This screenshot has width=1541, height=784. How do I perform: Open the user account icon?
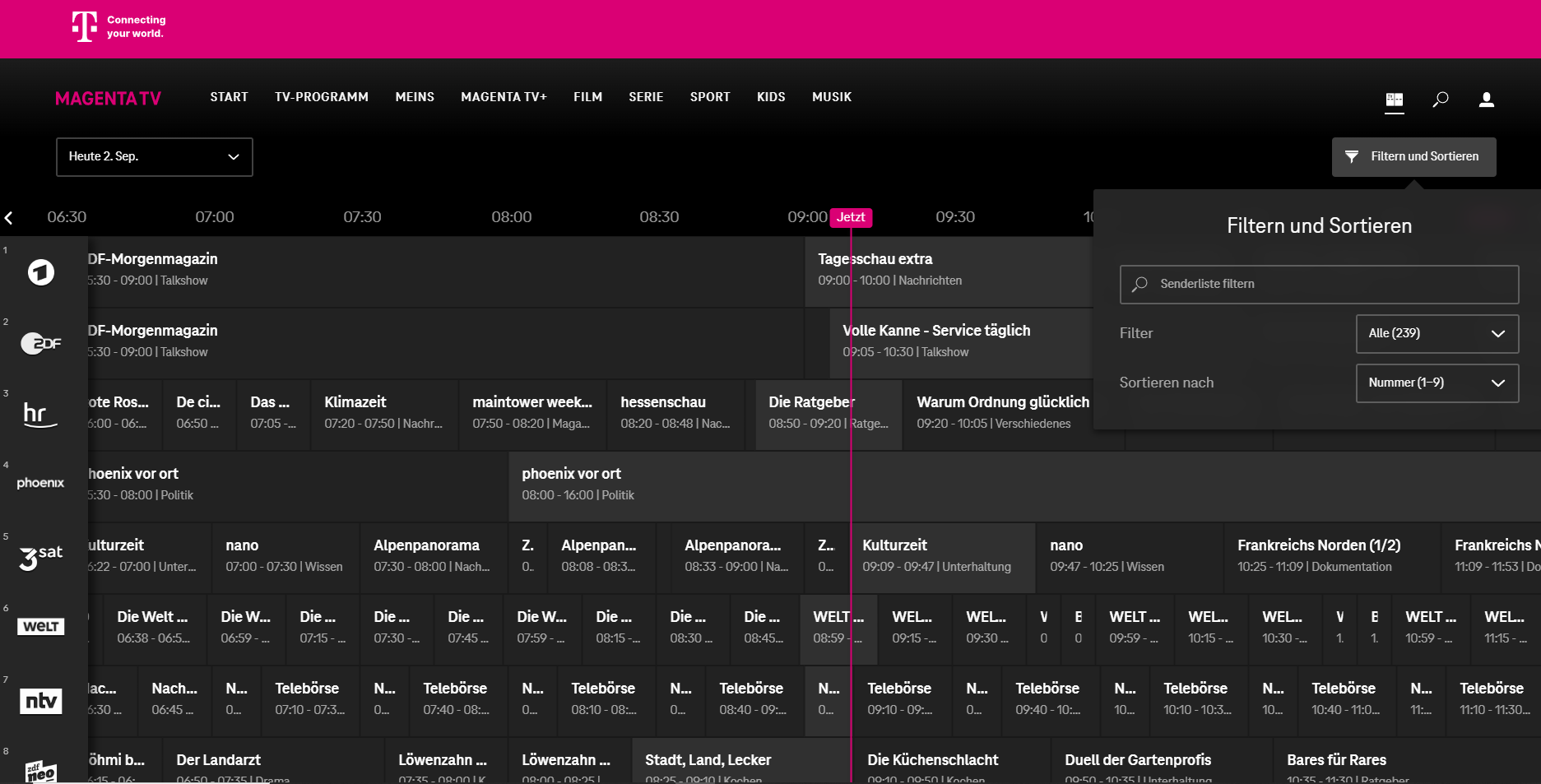(x=1486, y=100)
